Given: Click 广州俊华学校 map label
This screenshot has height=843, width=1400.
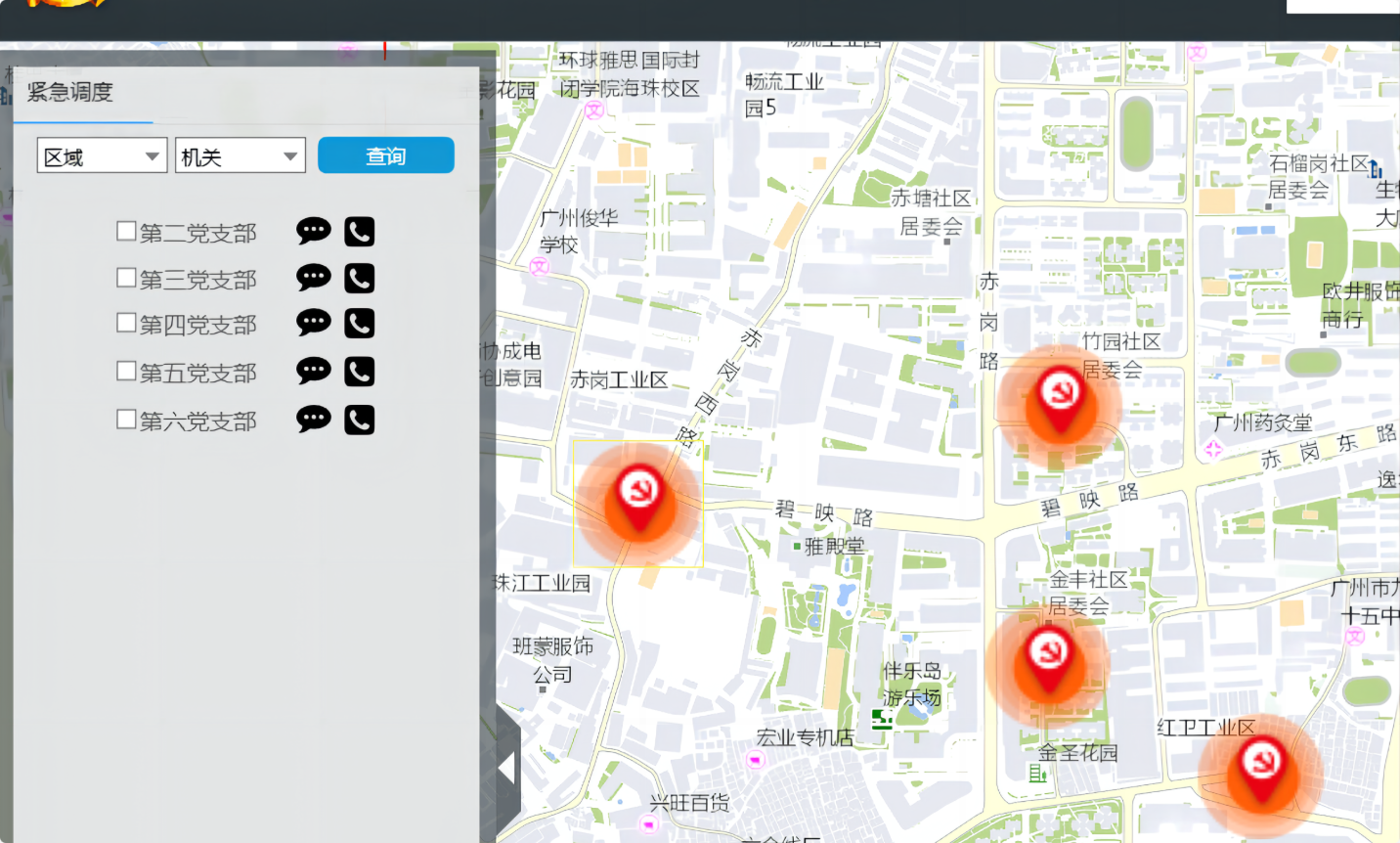Looking at the screenshot, I should click(x=579, y=232).
